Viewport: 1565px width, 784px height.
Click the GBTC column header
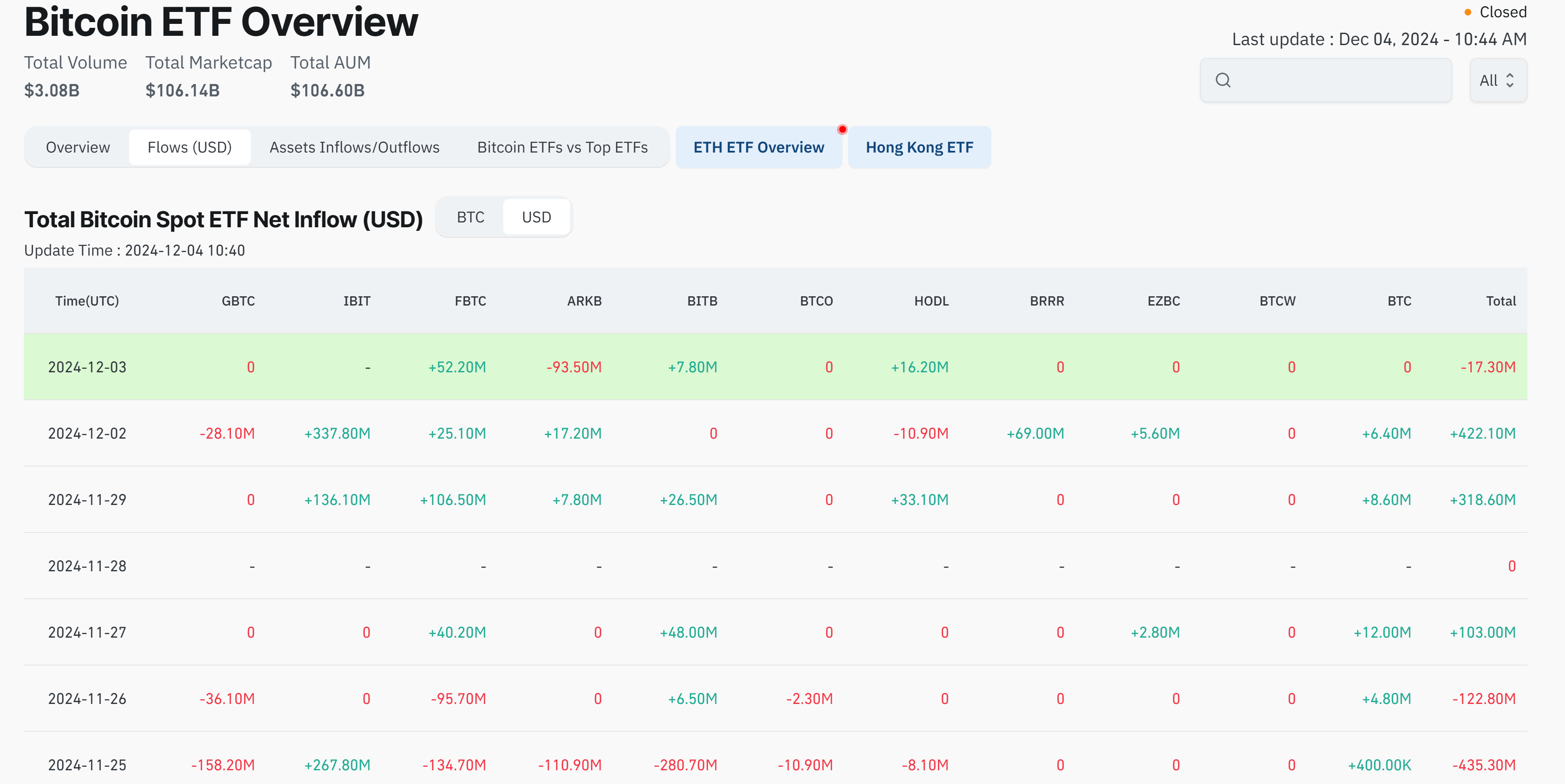coord(238,301)
